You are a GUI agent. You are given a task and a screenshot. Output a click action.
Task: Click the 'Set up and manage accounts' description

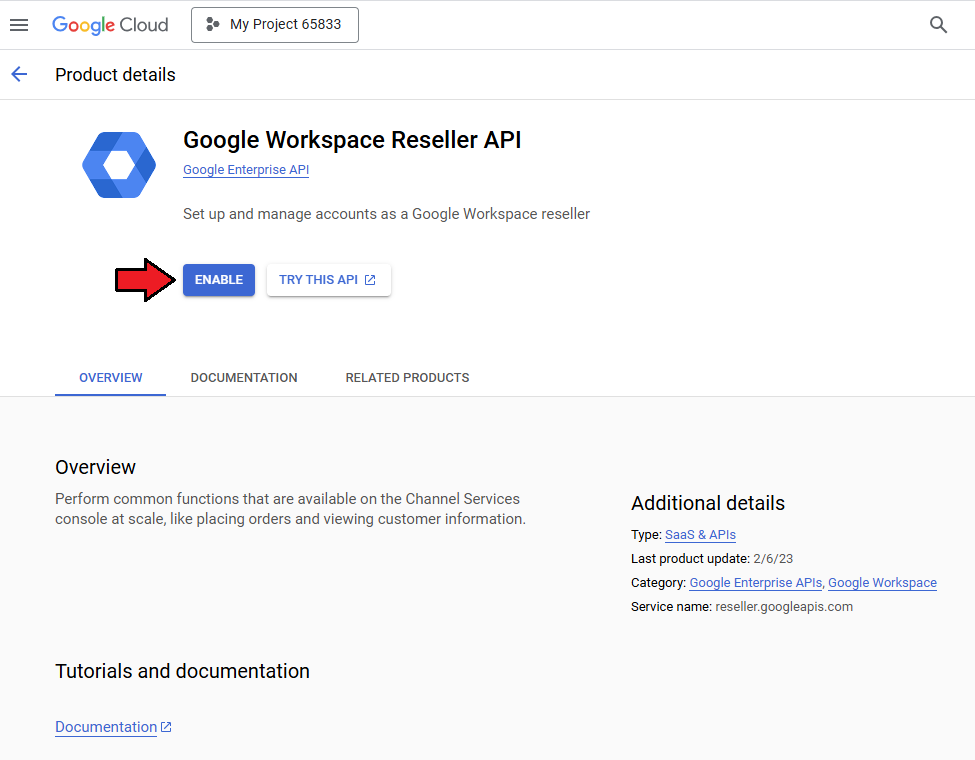[x=386, y=214]
